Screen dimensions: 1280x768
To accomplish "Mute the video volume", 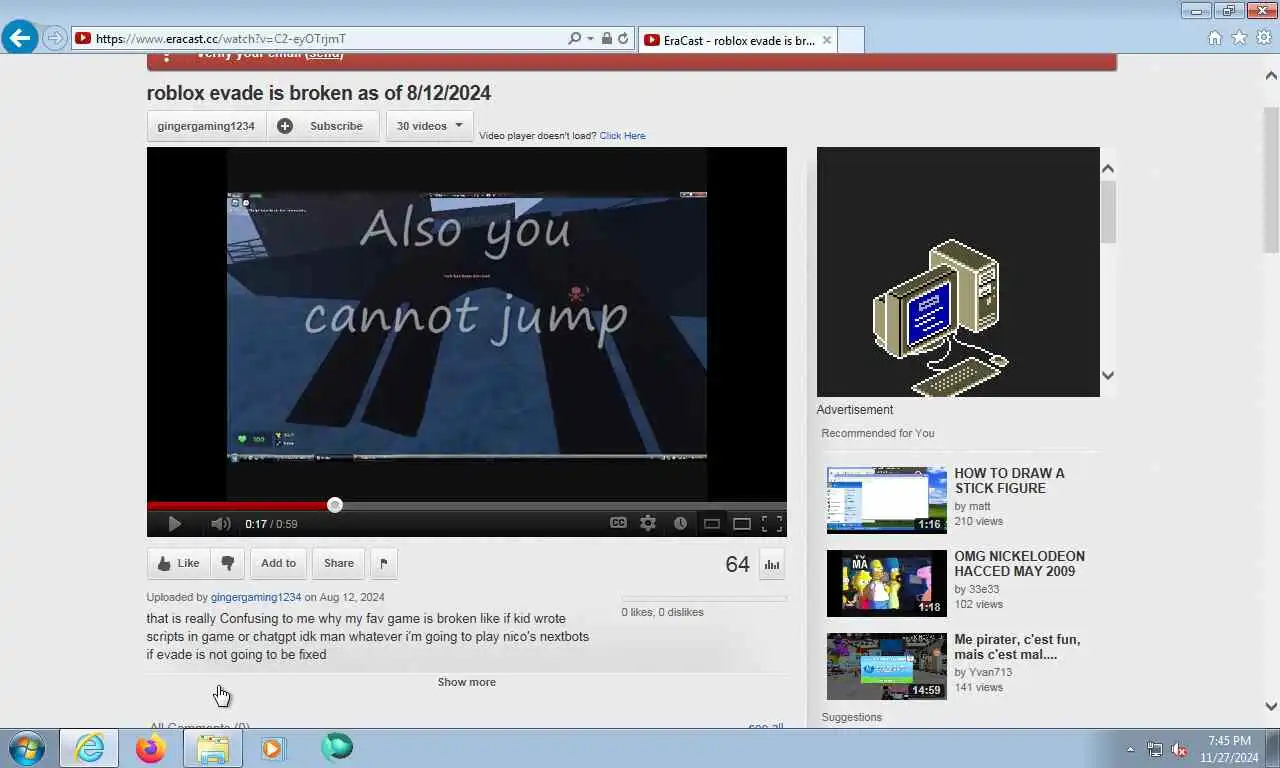I will (221, 524).
